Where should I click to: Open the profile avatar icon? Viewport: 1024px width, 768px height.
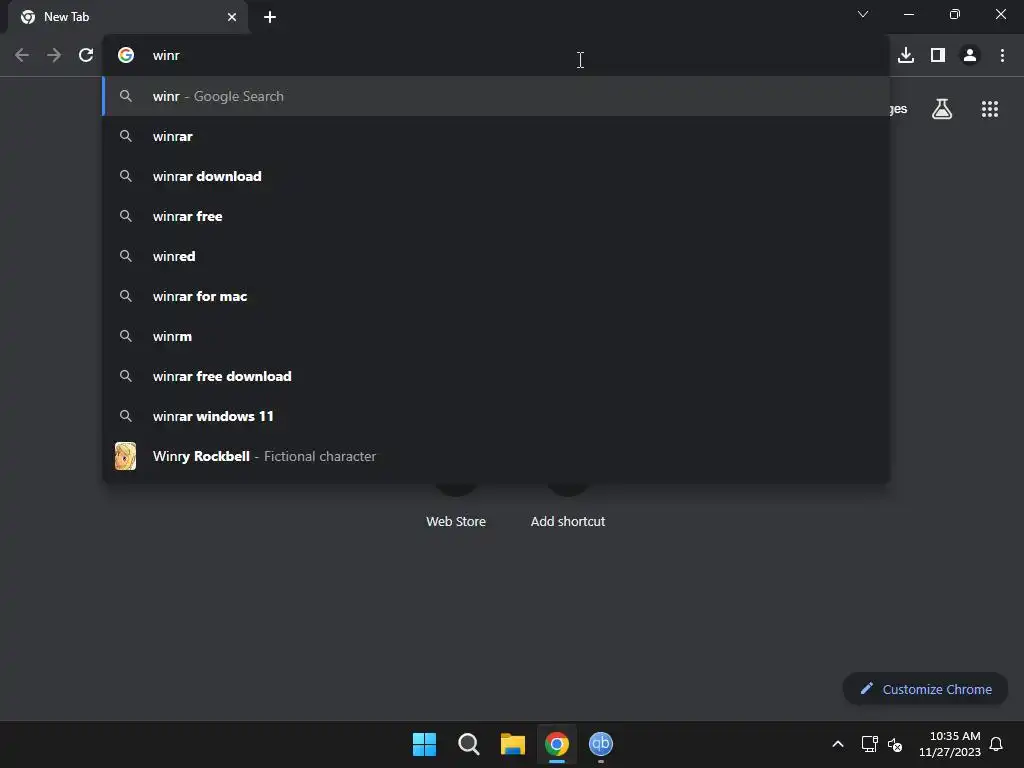point(970,56)
